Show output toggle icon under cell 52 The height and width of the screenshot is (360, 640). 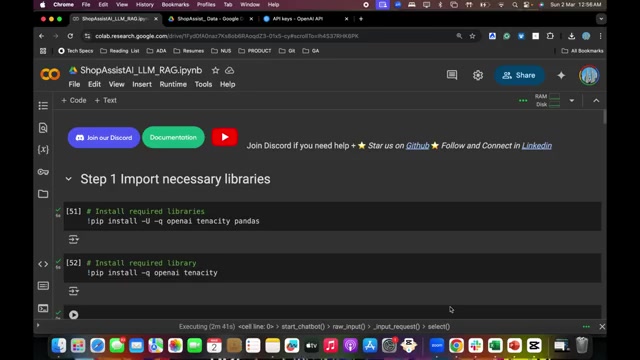pos(73,291)
